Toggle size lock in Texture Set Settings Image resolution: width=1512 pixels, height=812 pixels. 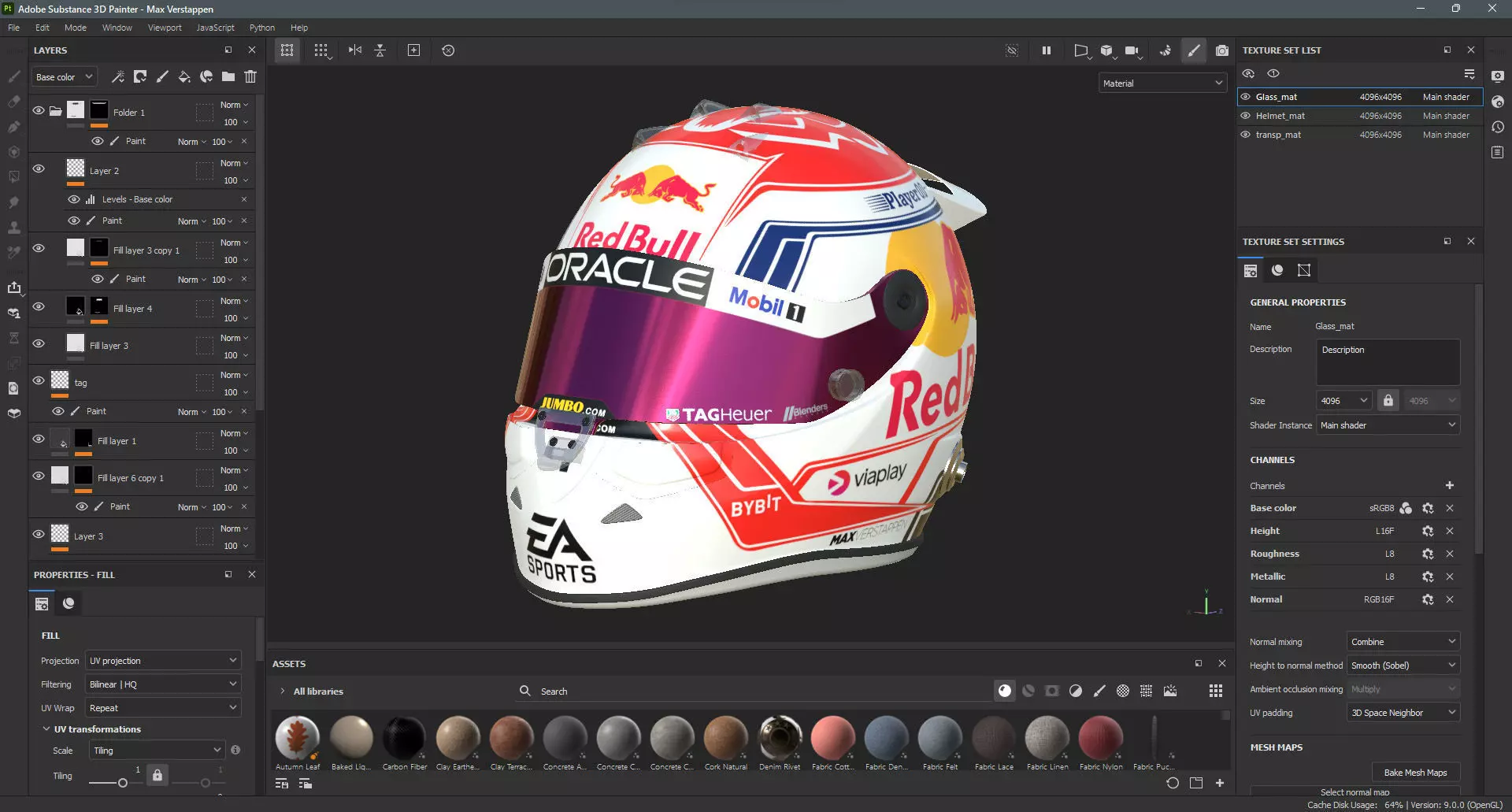[x=1388, y=400]
